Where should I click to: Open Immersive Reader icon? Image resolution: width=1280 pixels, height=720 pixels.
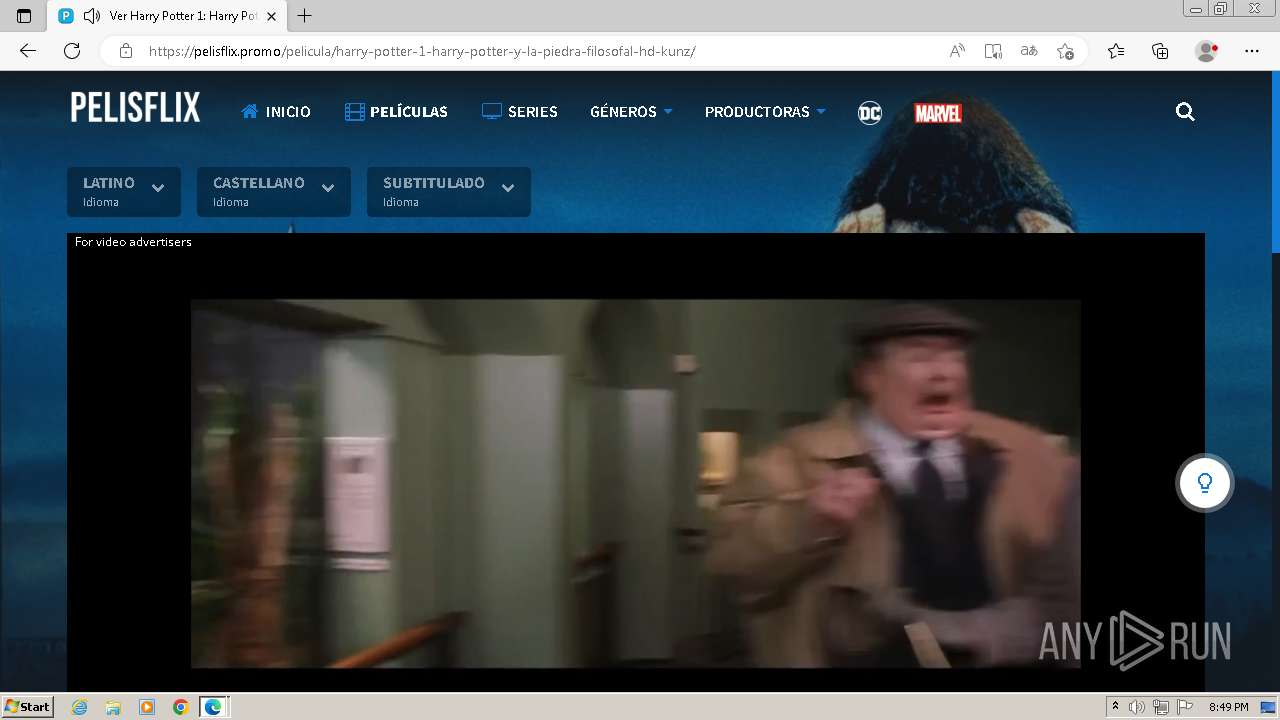coord(993,51)
